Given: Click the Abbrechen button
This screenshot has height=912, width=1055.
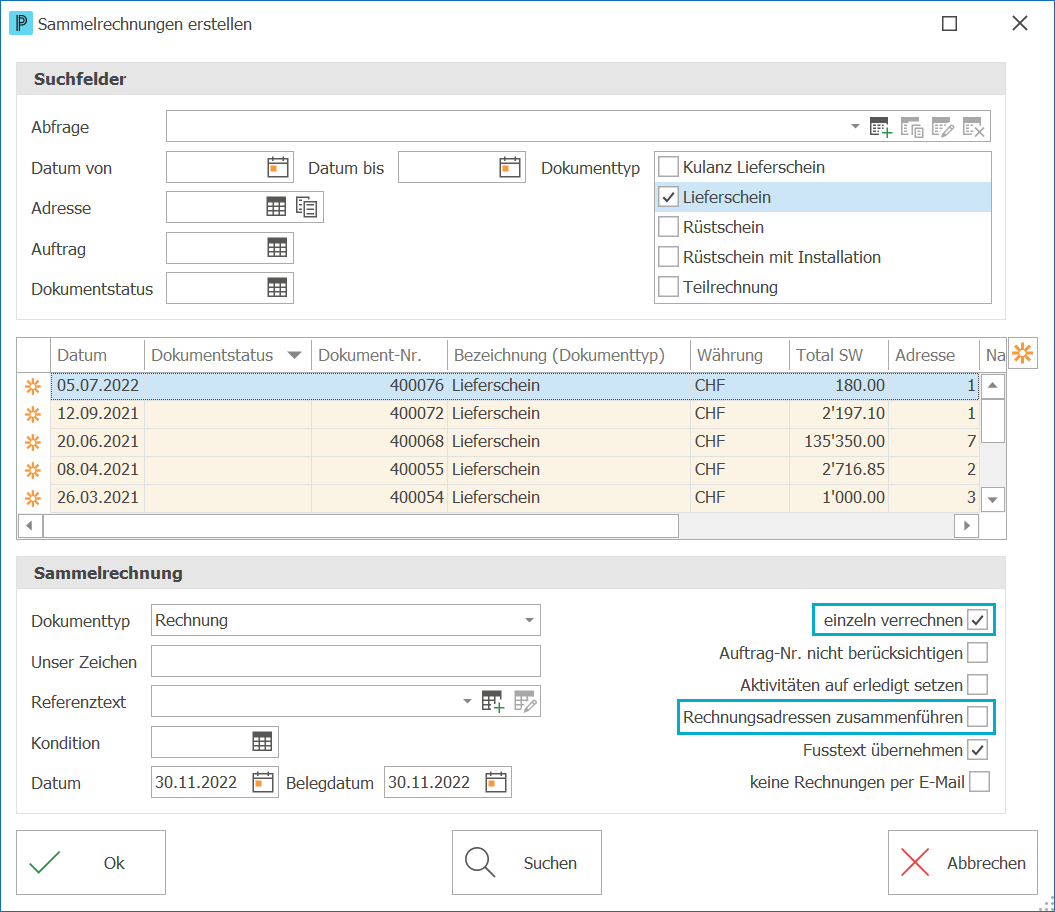Looking at the screenshot, I should 963,862.
